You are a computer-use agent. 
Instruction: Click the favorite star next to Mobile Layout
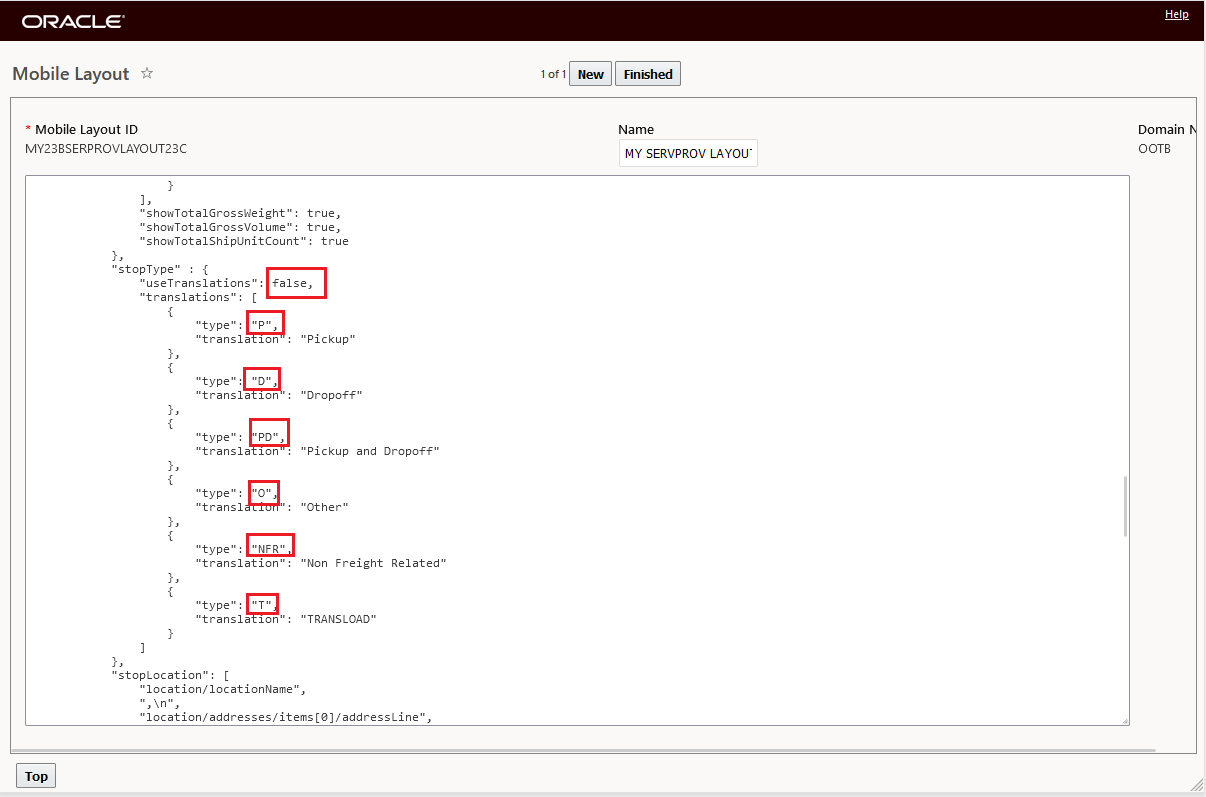147,73
